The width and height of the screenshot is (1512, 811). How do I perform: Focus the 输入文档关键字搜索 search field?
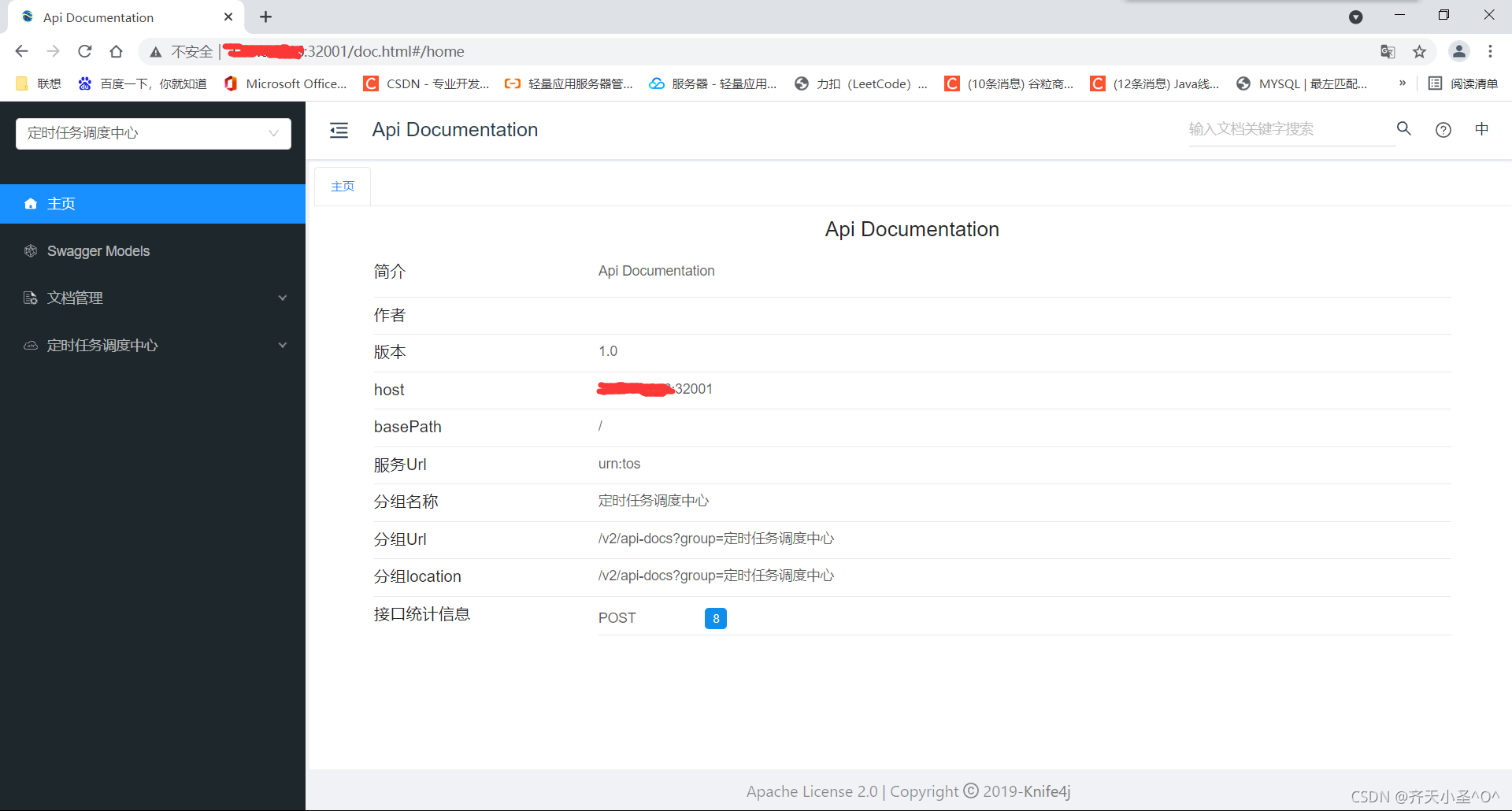coord(1291,129)
